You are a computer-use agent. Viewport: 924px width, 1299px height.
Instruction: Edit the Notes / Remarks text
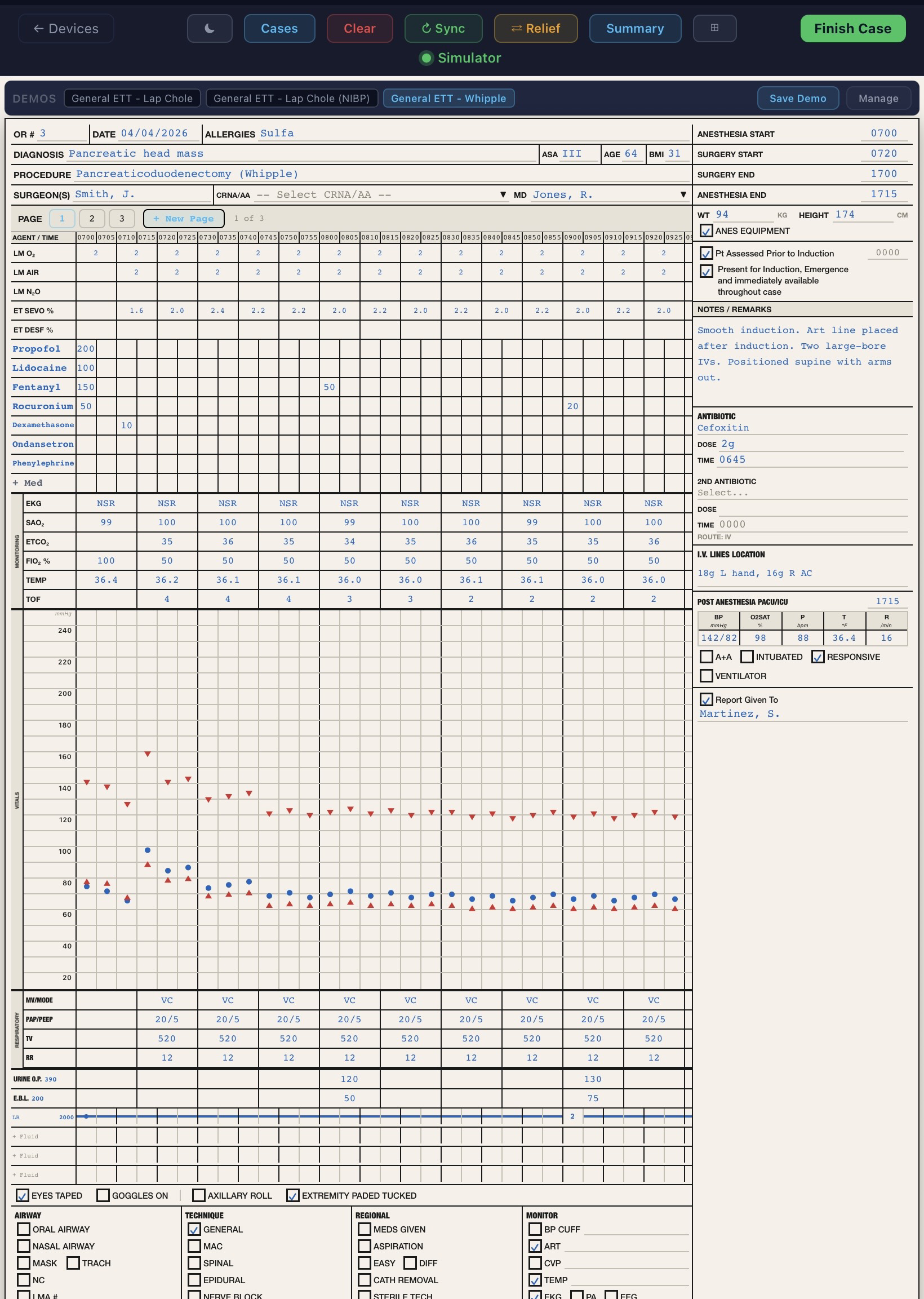(802, 361)
